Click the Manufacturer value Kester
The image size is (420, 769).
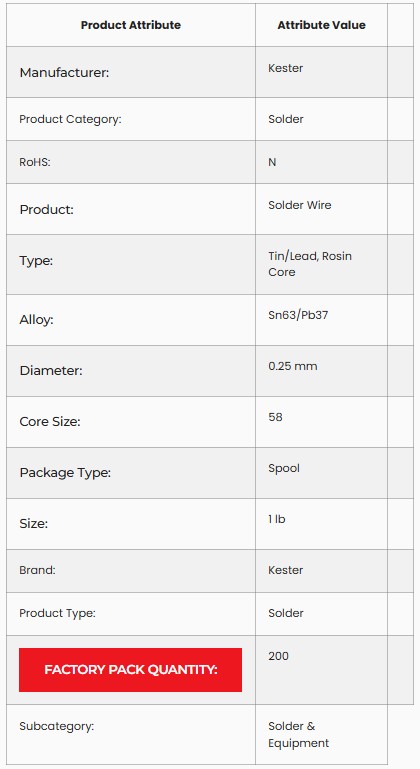[286, 68]
